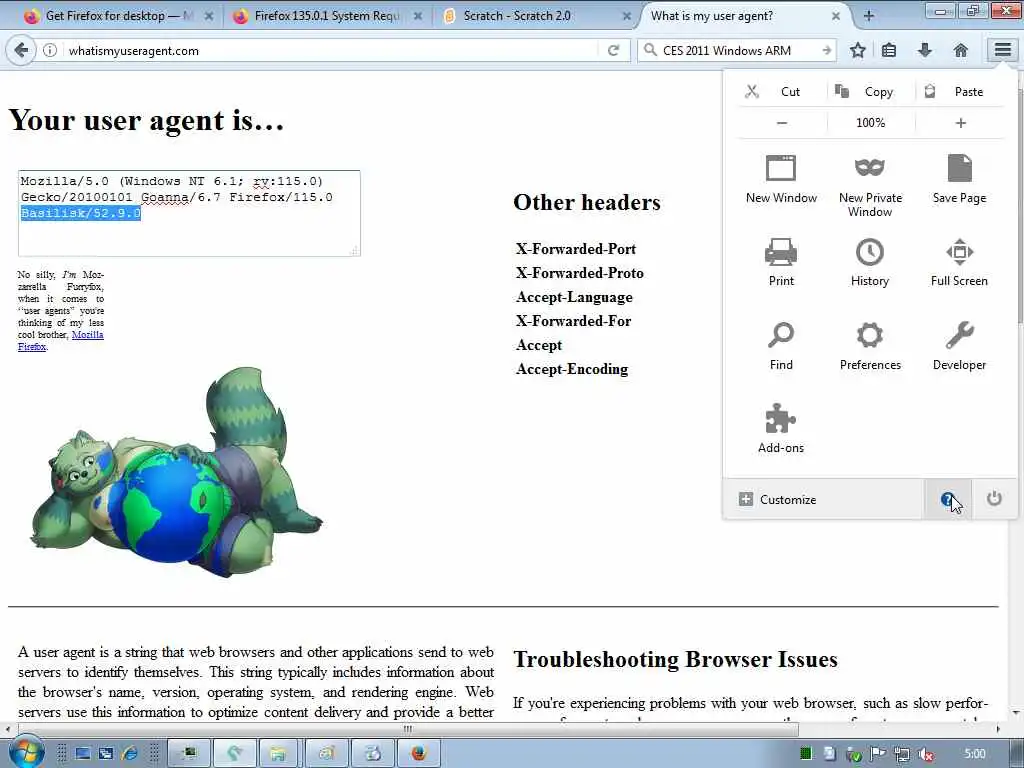Viewport: 1024px width, 768px height.
Task: Click Customize at panel bottom
Action: click(823, 500)
